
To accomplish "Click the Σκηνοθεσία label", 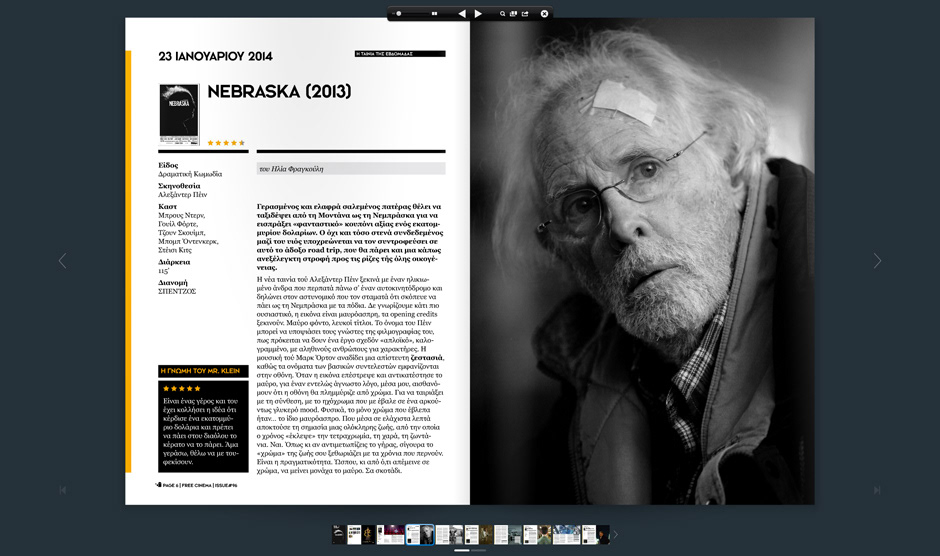I will coord(179,186).
